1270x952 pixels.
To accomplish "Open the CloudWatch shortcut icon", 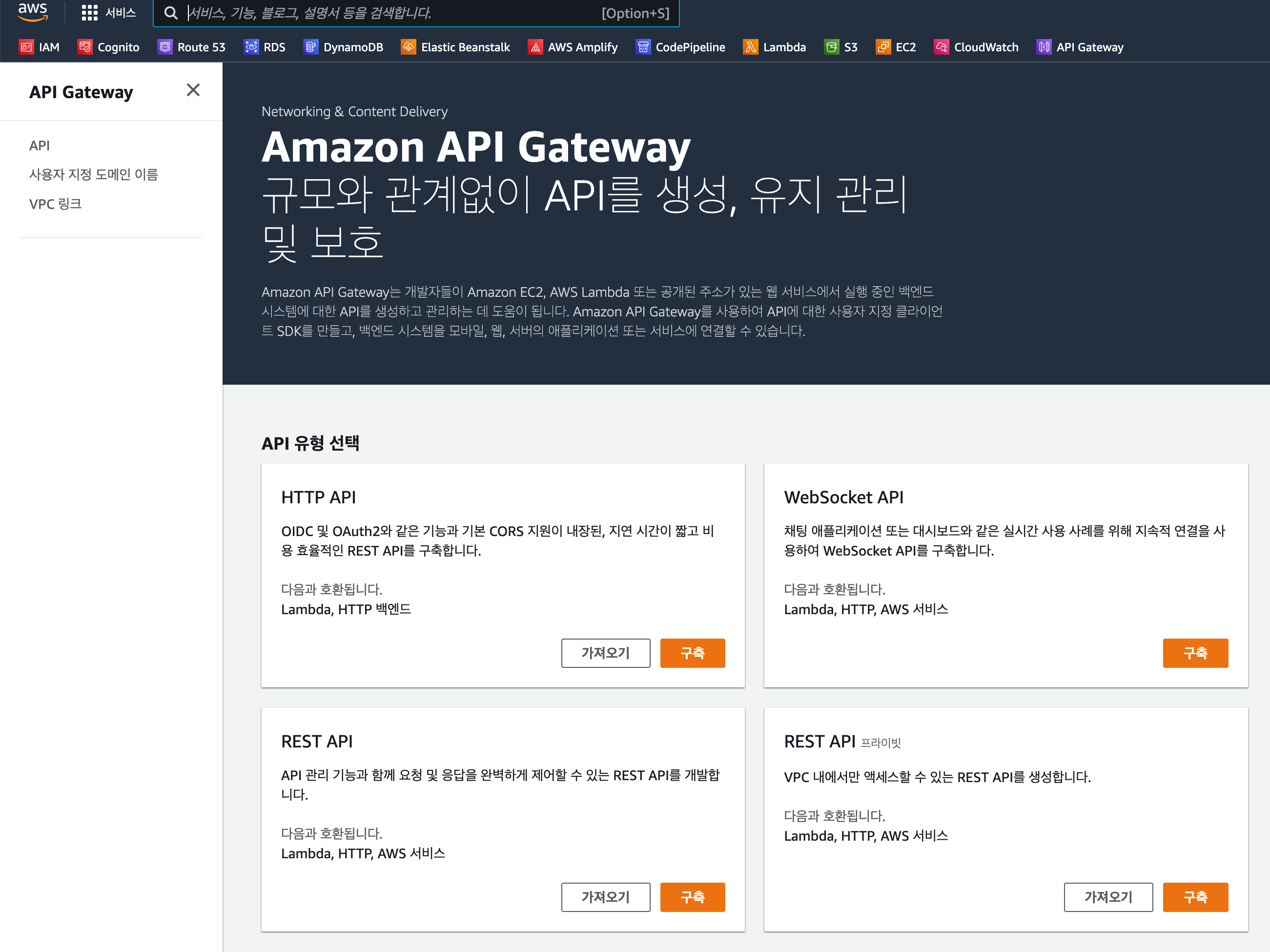I will click(x=941, y=47).
